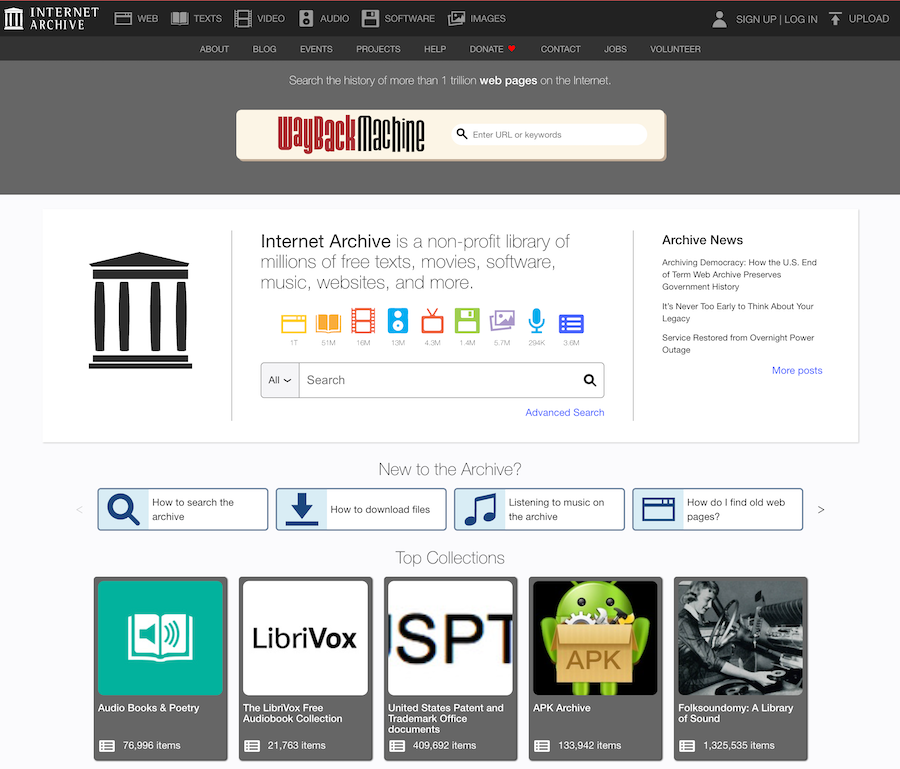The width and height of the screenshot is (900, 769).
Task: Open the Audio speaker icon in top bar
Action: [306, 18]
